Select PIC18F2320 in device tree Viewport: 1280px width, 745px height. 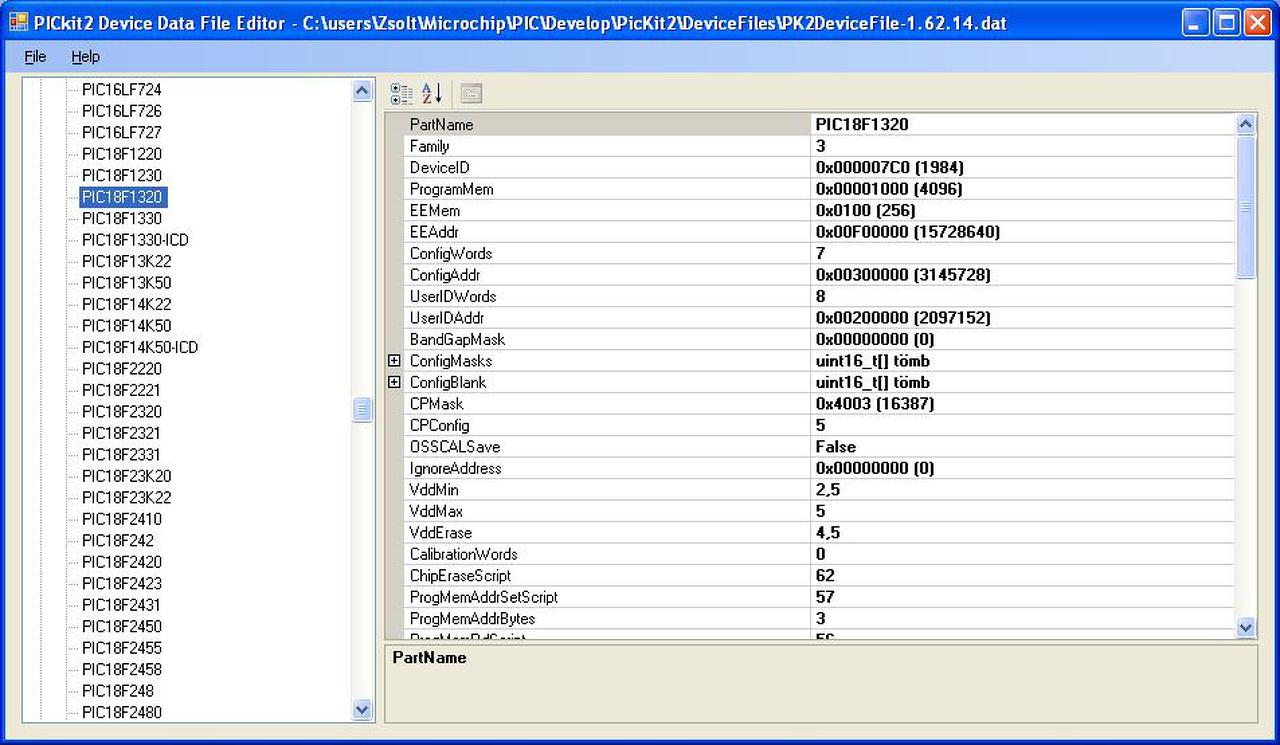tap(121, 412)
